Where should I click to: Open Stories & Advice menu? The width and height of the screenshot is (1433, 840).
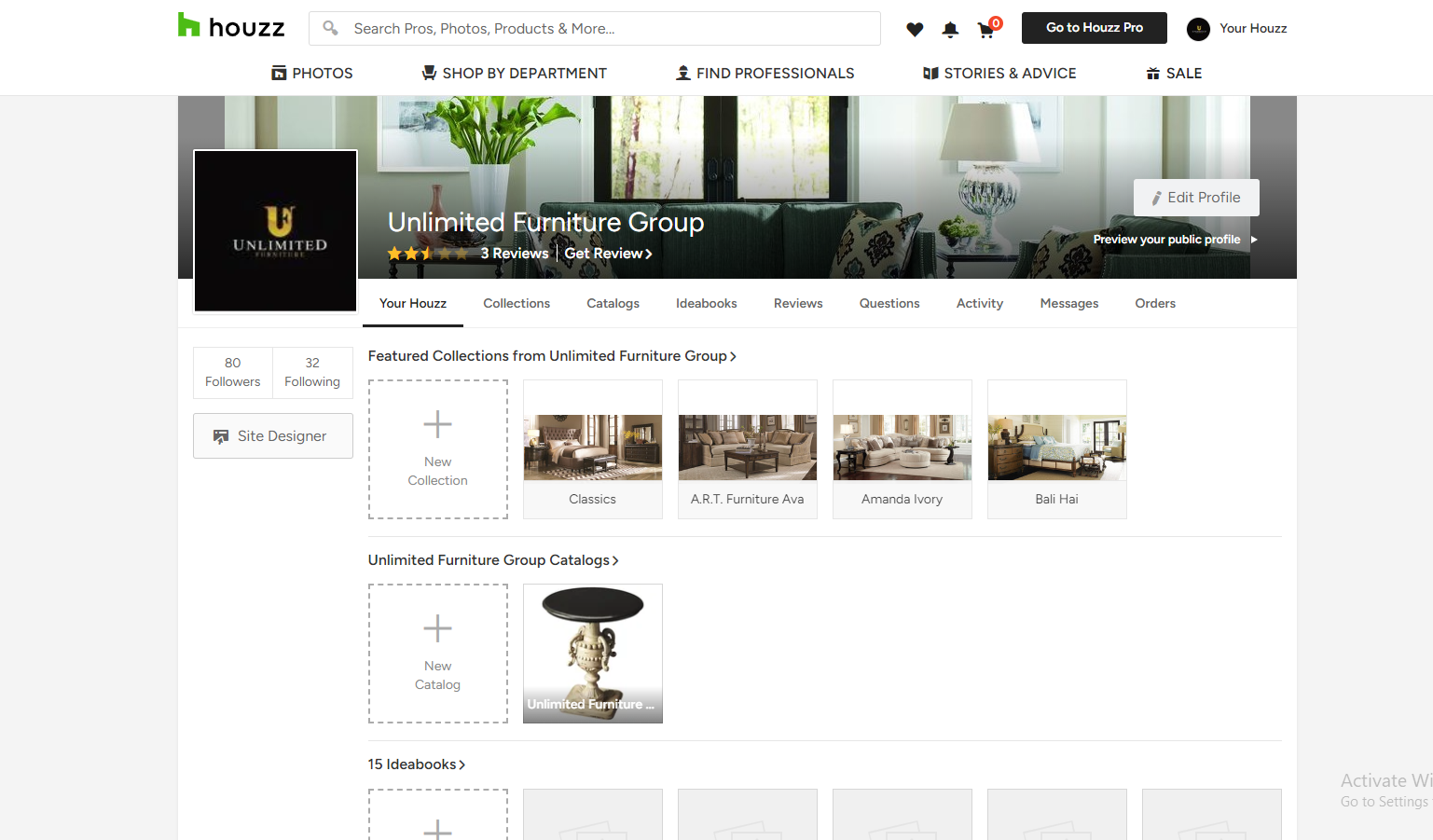click(x=999, y=73)
